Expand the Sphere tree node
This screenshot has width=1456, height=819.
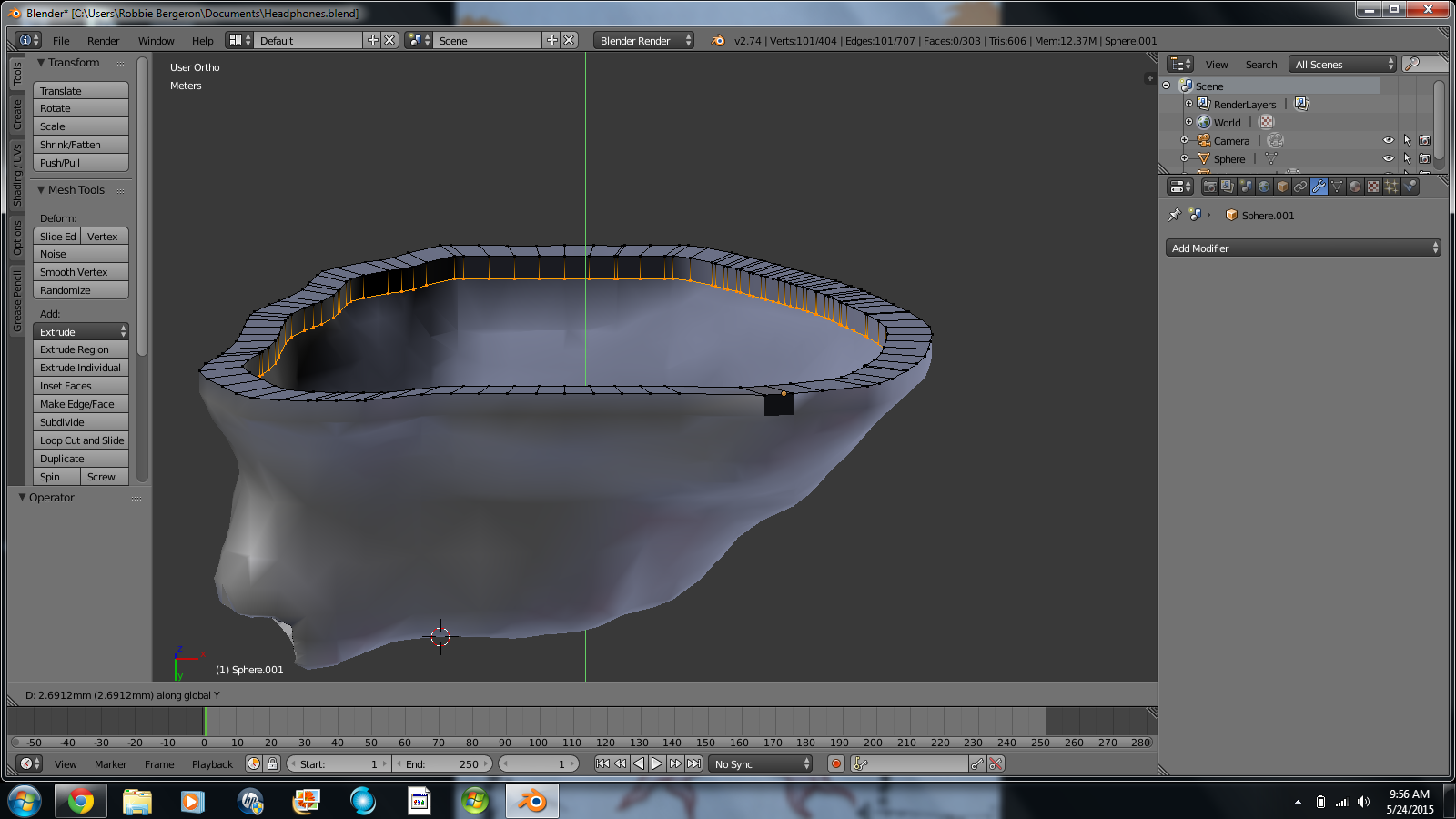click(x=1184, y=158)
